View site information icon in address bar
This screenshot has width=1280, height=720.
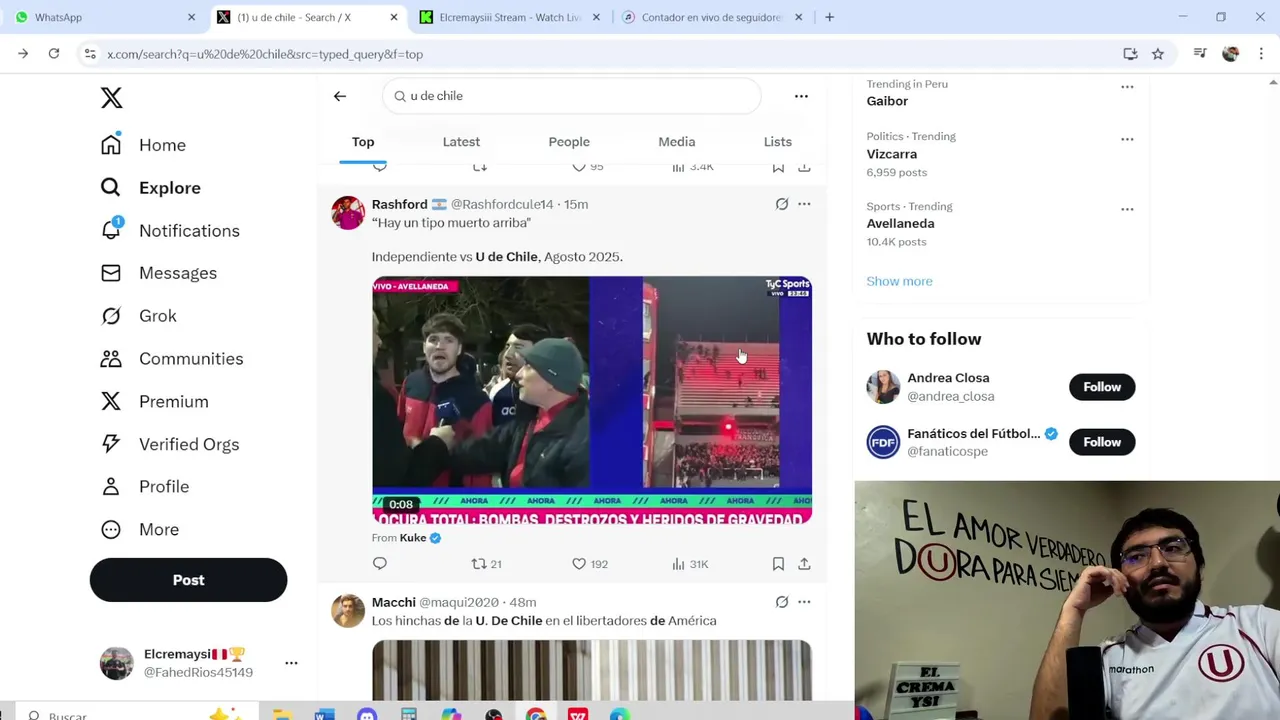pos(90,54)
